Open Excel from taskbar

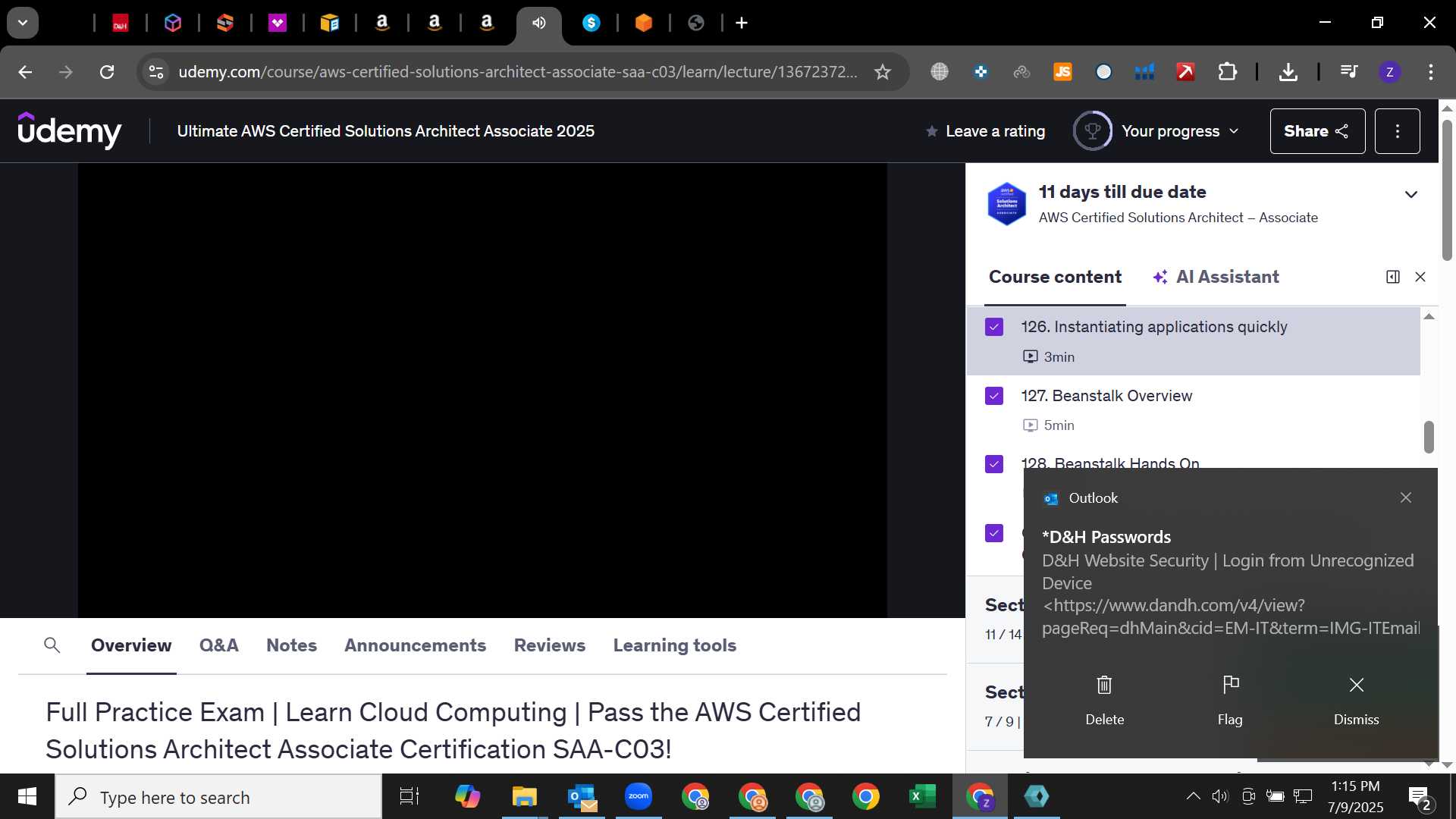[x=922, y=797]
